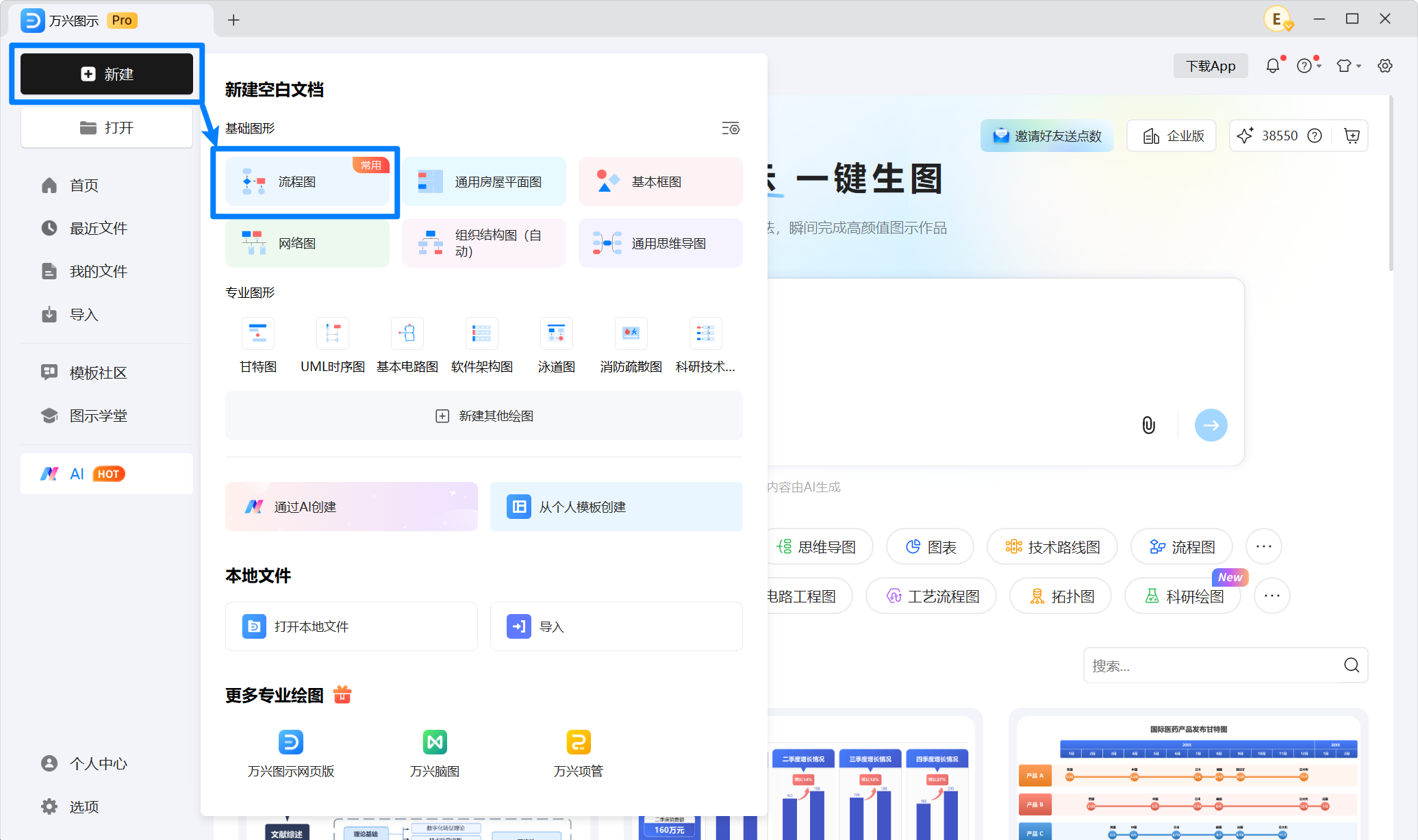Open the settings gear icon top right
The image size is (1418, 840).
1385,66
